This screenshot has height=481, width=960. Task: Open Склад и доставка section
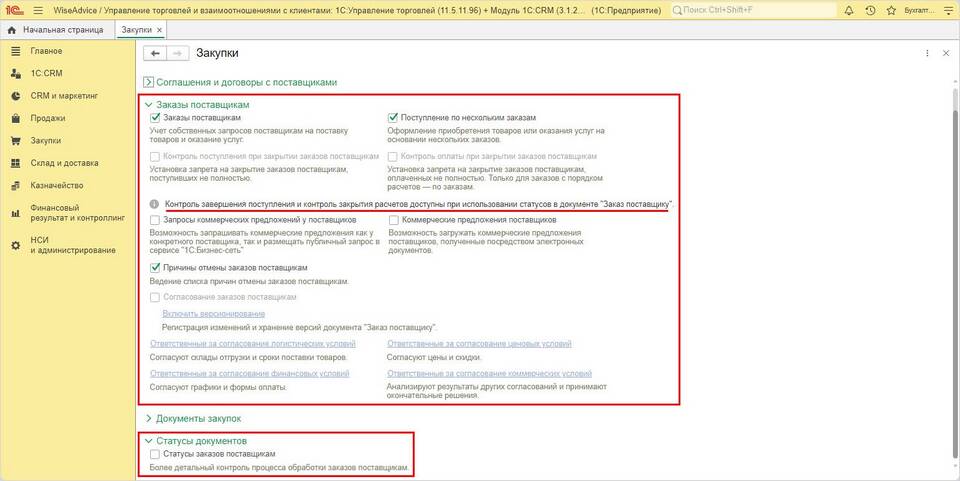[x=64, y=163]
